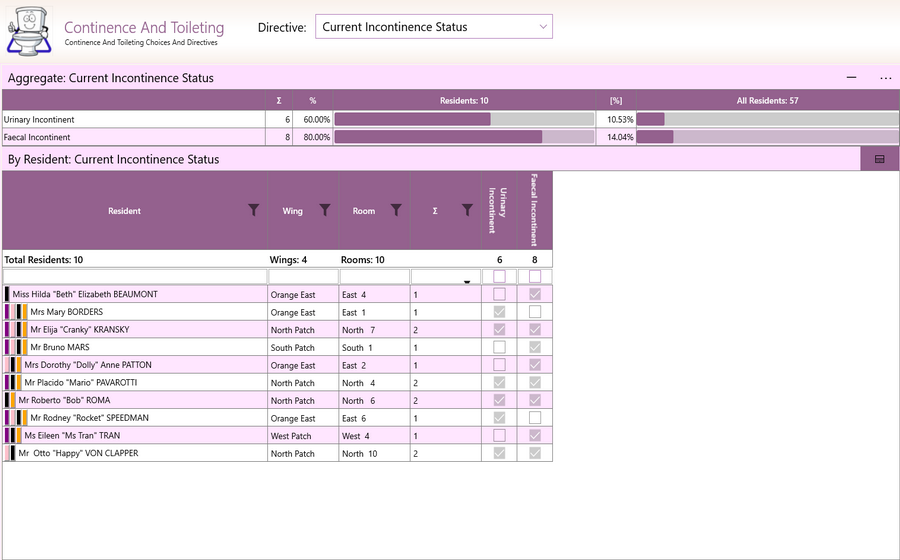900x560 pixels.
Task: Toggle Urinary Incontinent for Hilda Beaumont
Action: [499, 294]
